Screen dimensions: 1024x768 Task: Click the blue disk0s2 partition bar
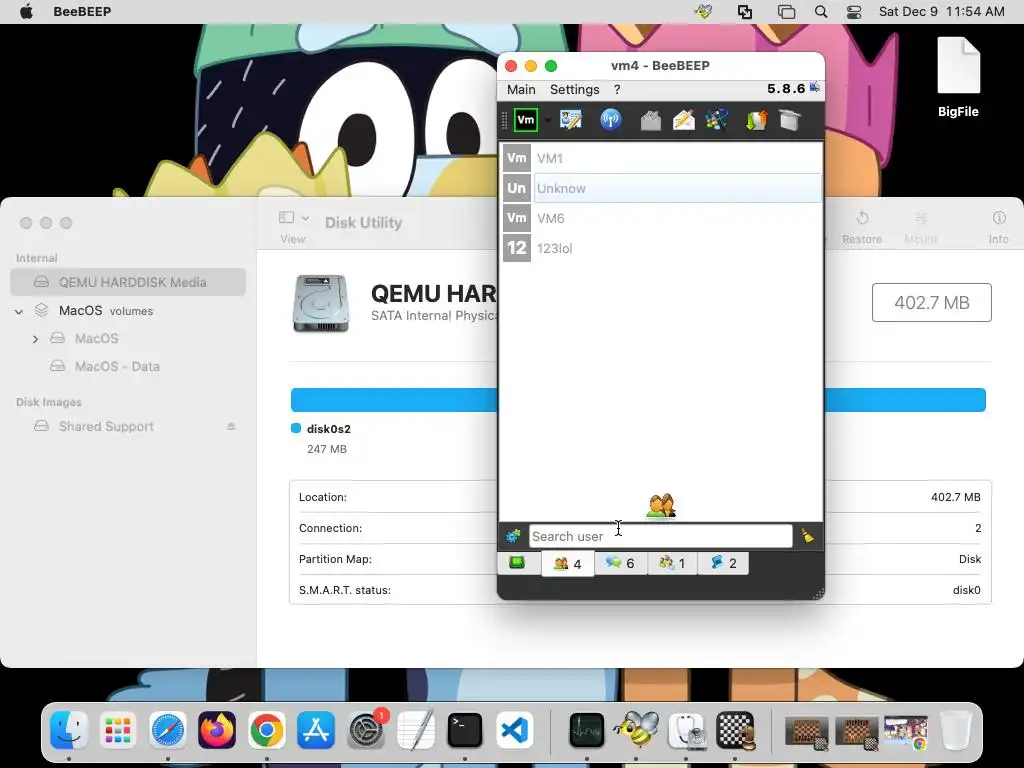pyautogui.click(x=638, y=400)
